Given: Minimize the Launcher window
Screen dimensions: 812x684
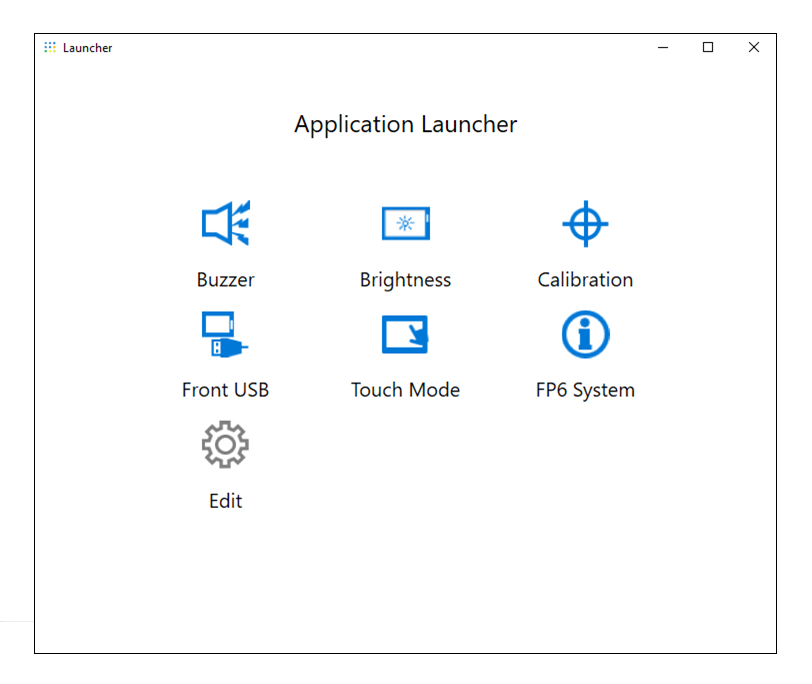Looking at the screenshot, I should coord(662,47).
